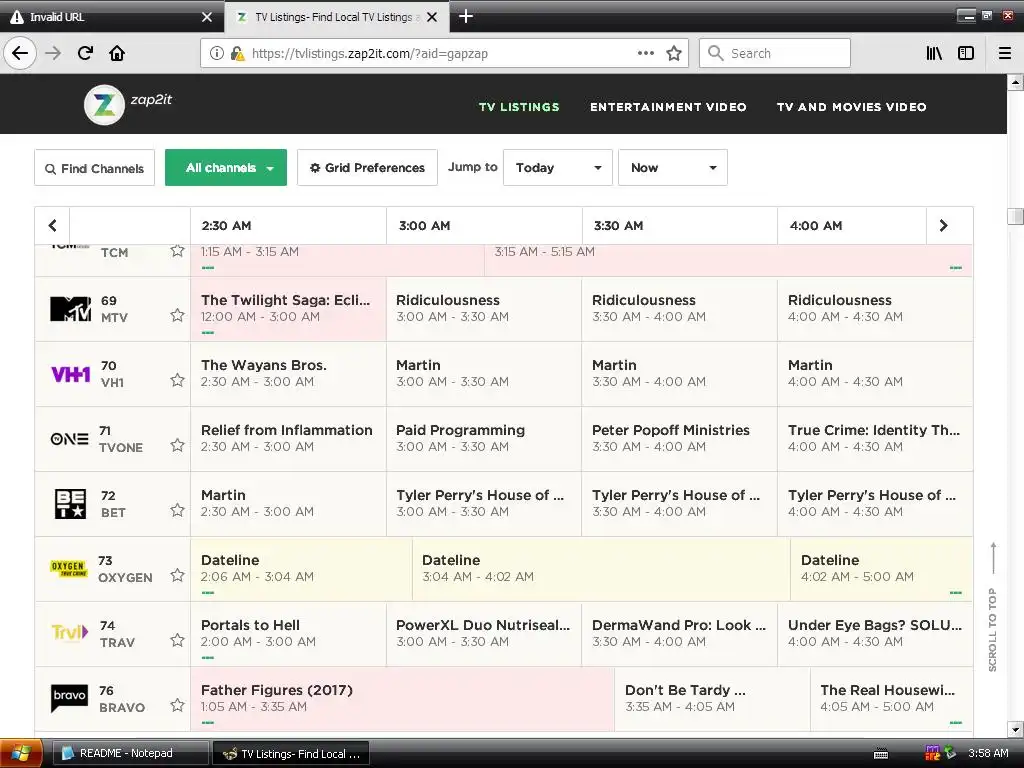Bookmark this page with the star icon
1024x768 pixels.
(x=674, y=53)
